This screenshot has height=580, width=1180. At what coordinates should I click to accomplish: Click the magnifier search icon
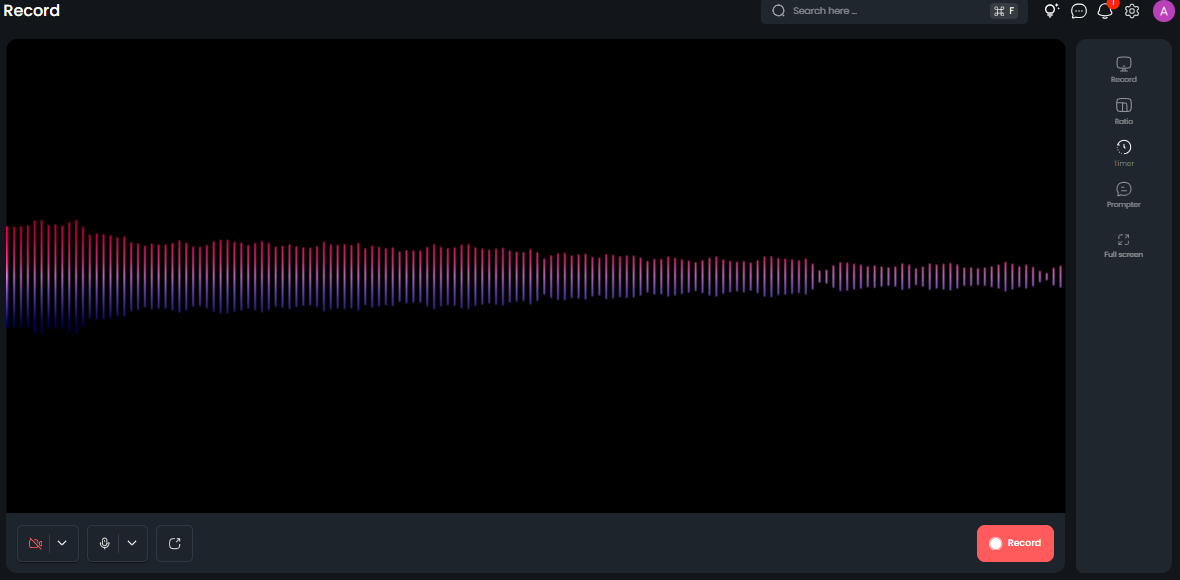tap(779, 11)
